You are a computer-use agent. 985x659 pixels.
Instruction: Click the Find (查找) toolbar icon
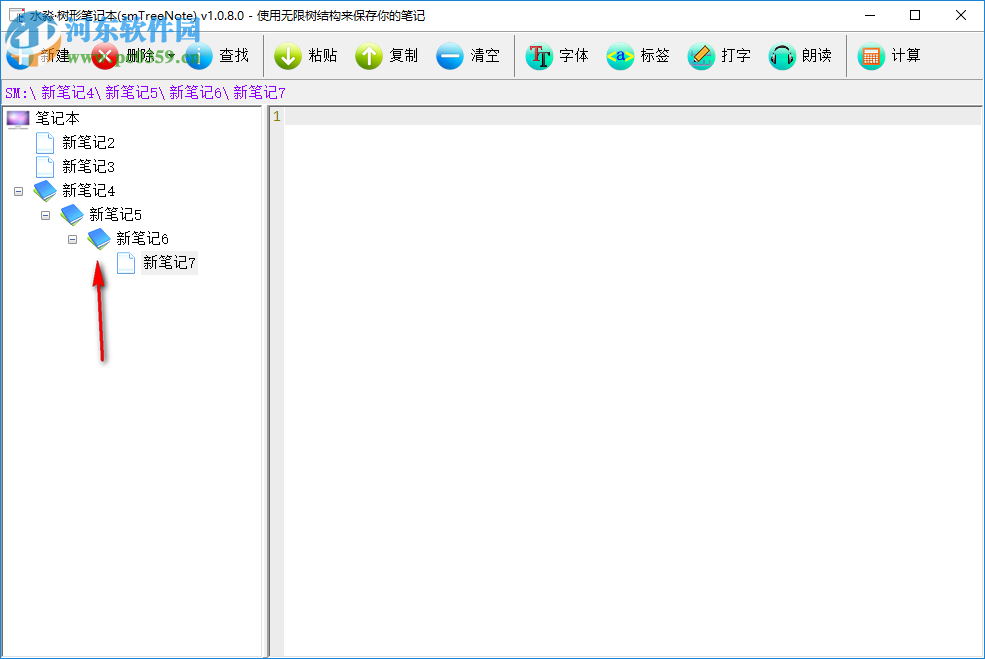point(199,57)
